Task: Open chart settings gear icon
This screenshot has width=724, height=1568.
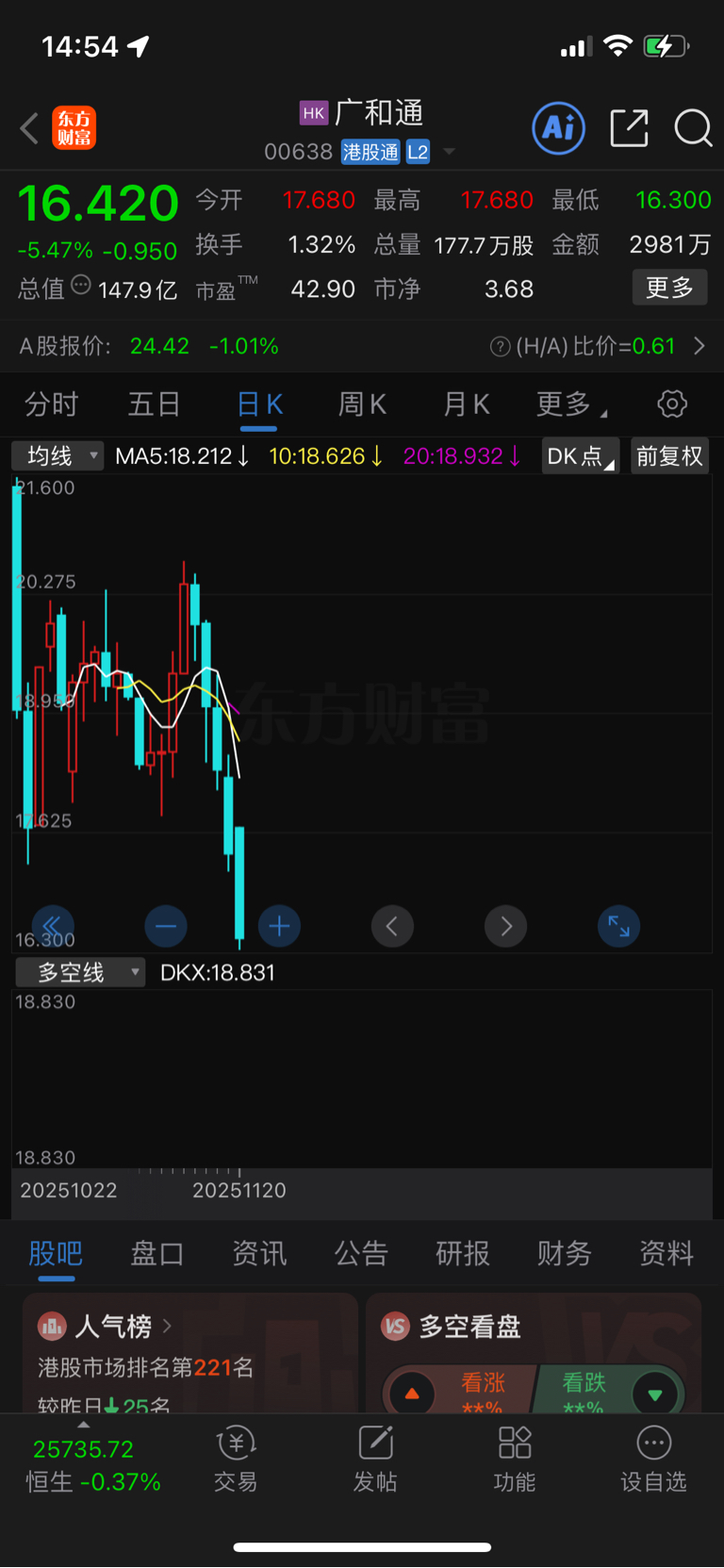Action: (x=672, y=404)
